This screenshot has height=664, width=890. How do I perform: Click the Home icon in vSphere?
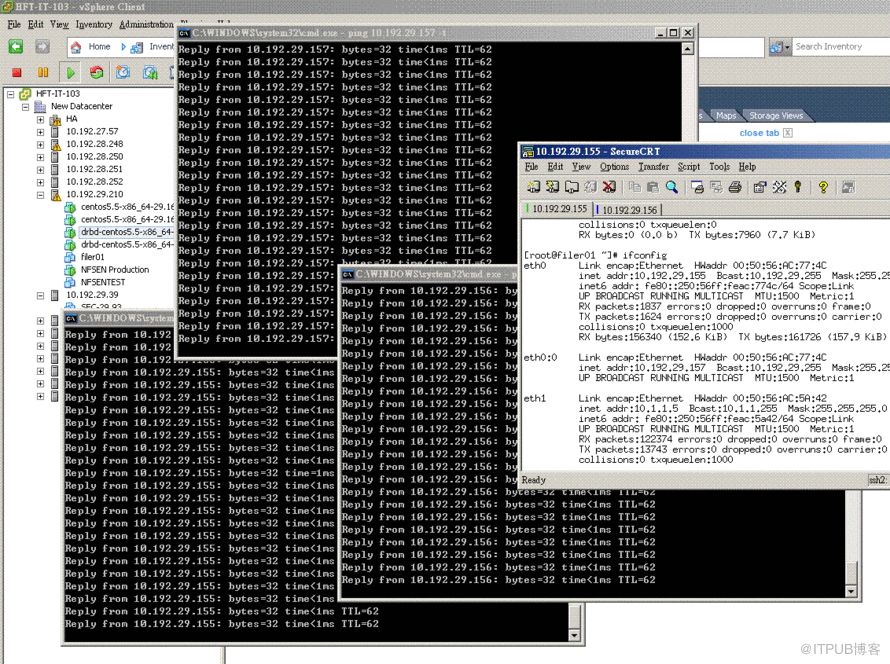pyautogui.click(x=76, y=47)
